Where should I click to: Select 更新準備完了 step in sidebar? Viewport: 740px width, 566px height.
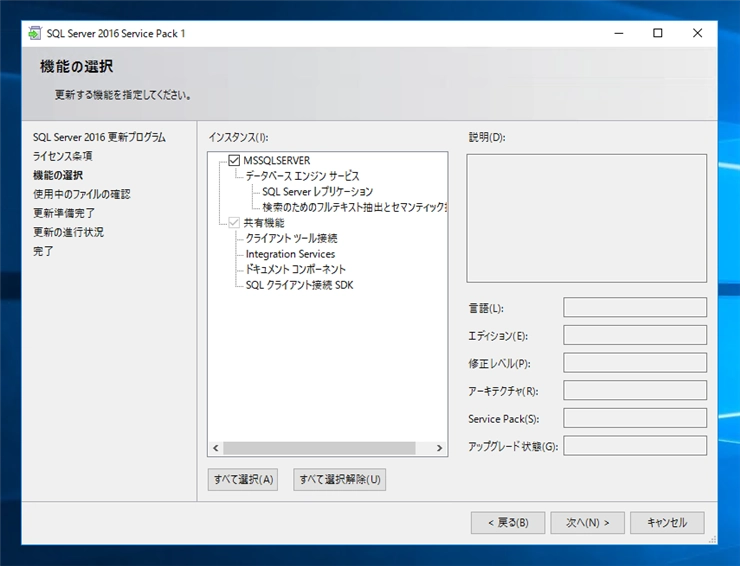64,213
